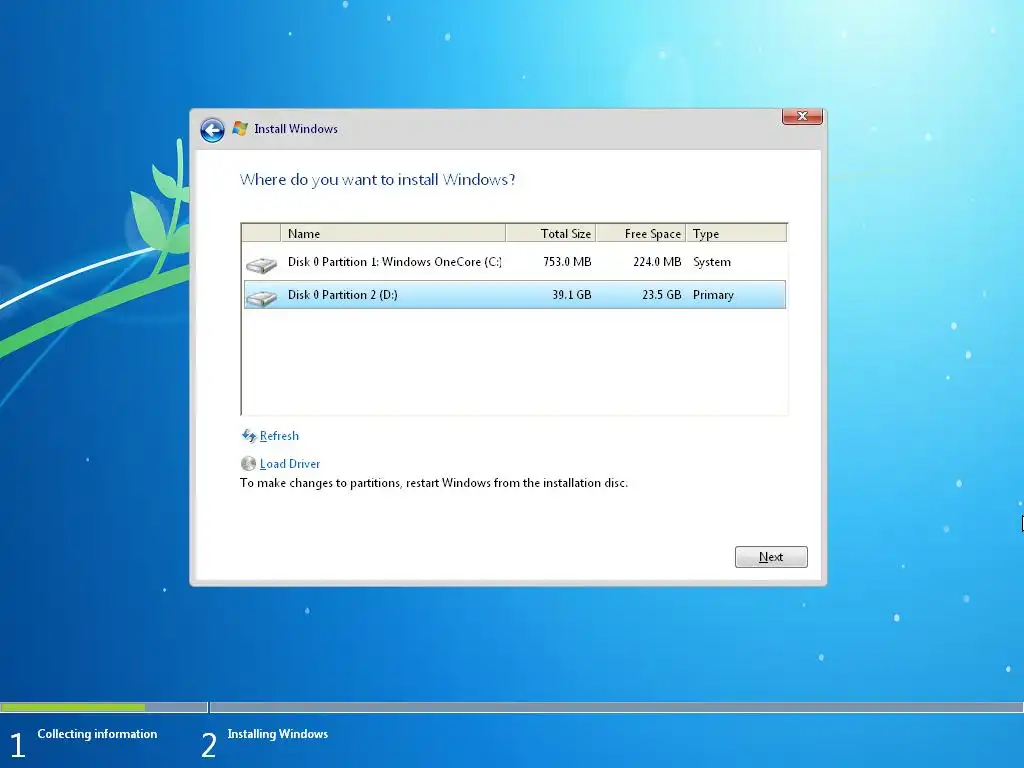Open the Load Driver link
The height and width of the screenshot is (768, 1024).
(x=290, y=464)
